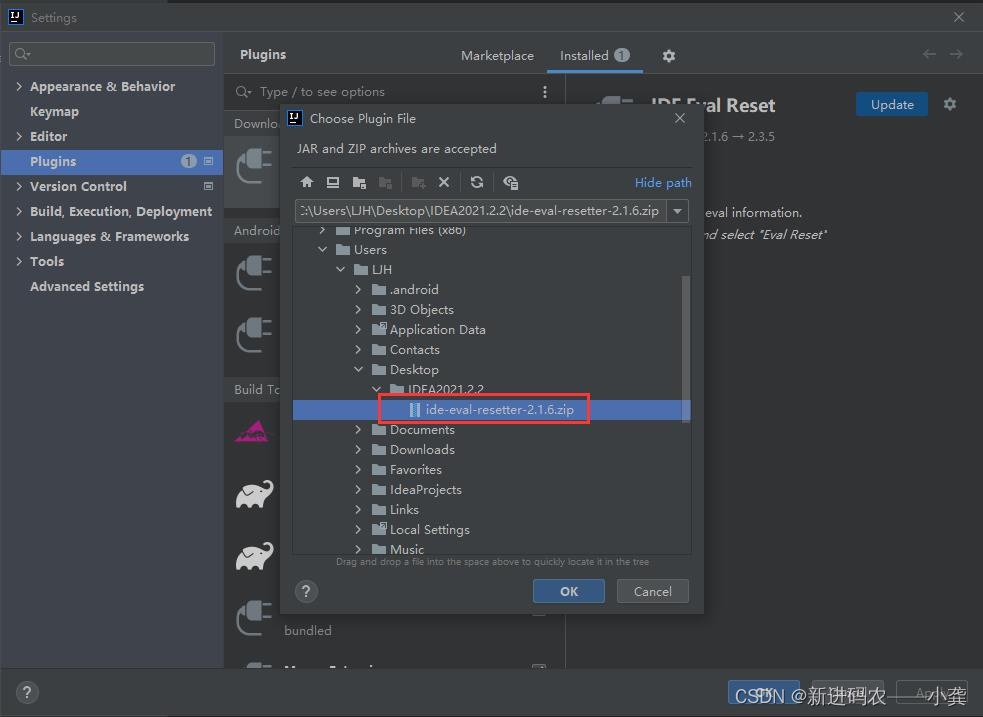Navigate back arrow in Settings
Screen dimensions: 983x717
(929, 55)
